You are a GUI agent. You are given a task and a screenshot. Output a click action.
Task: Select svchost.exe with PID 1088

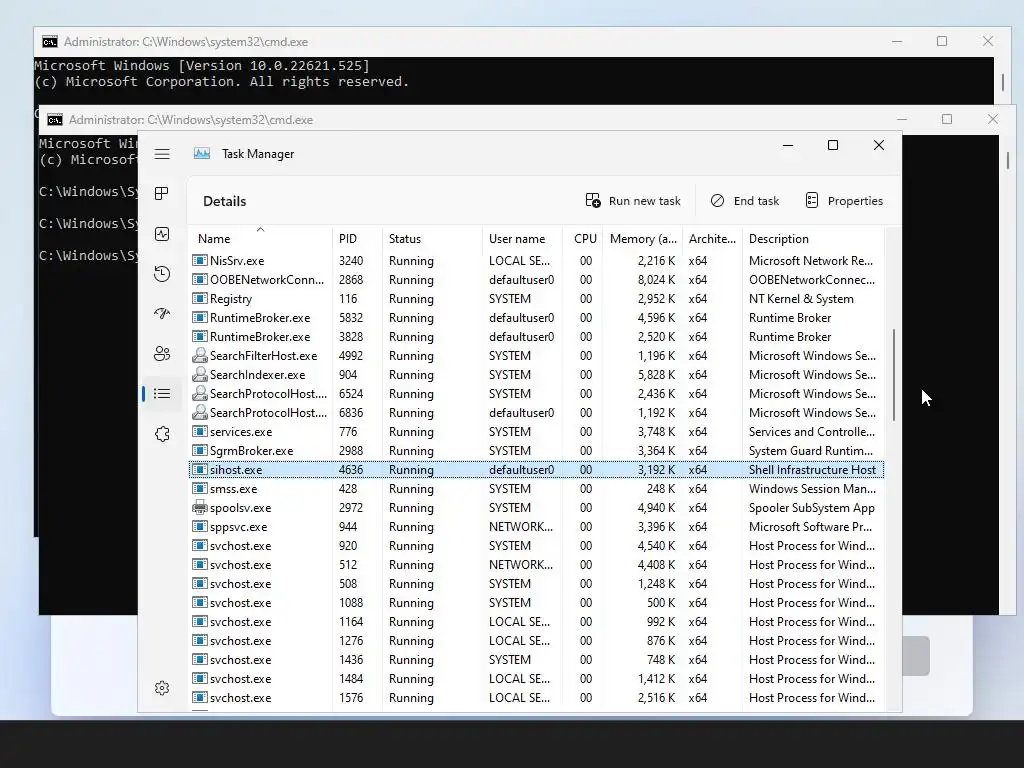(x=536, y=603)
